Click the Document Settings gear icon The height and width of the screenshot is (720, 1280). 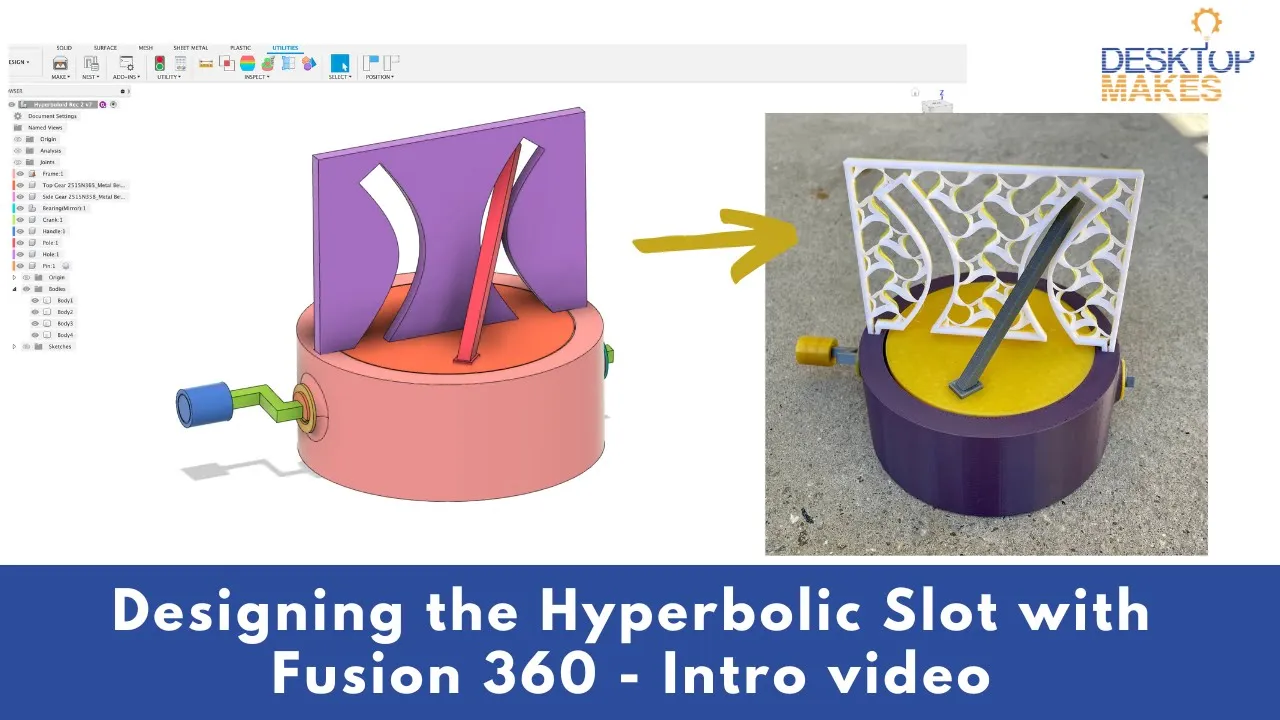pyautogui.click(x=18, y=116)
